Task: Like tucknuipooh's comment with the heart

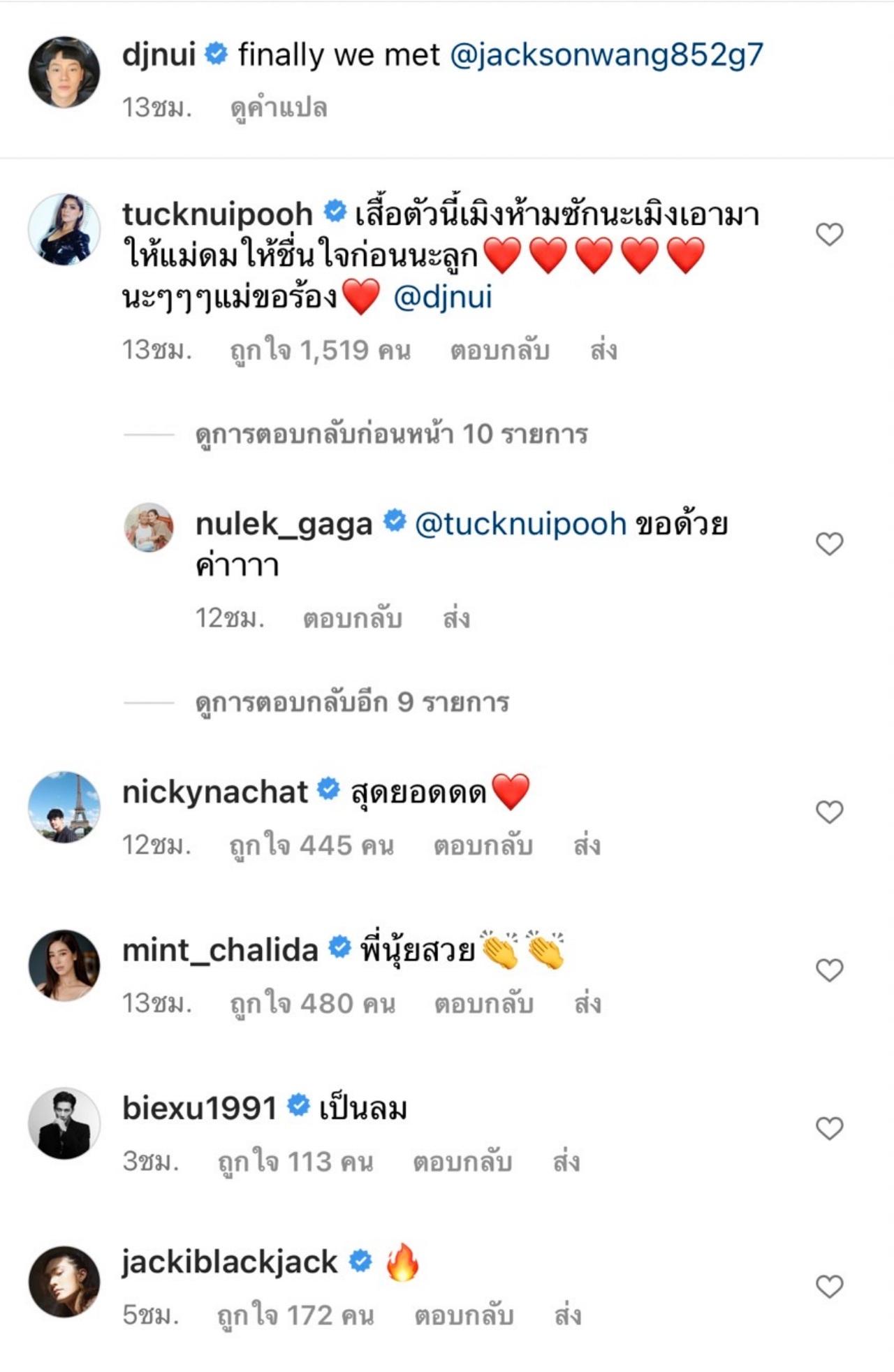Action: pyautogui.click(x=829, y=234)
